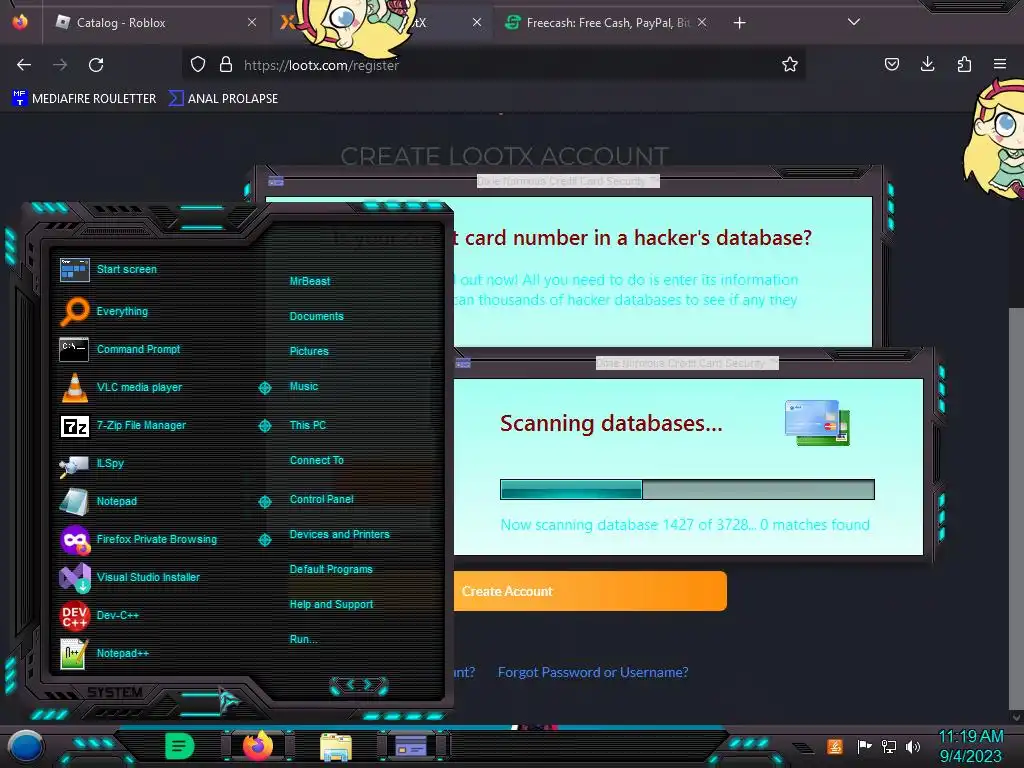The width and height of the screenshot is (1024, 768).
Task: Expand Firefox Private Browsing jump list arrow
Action: point(264,539)
